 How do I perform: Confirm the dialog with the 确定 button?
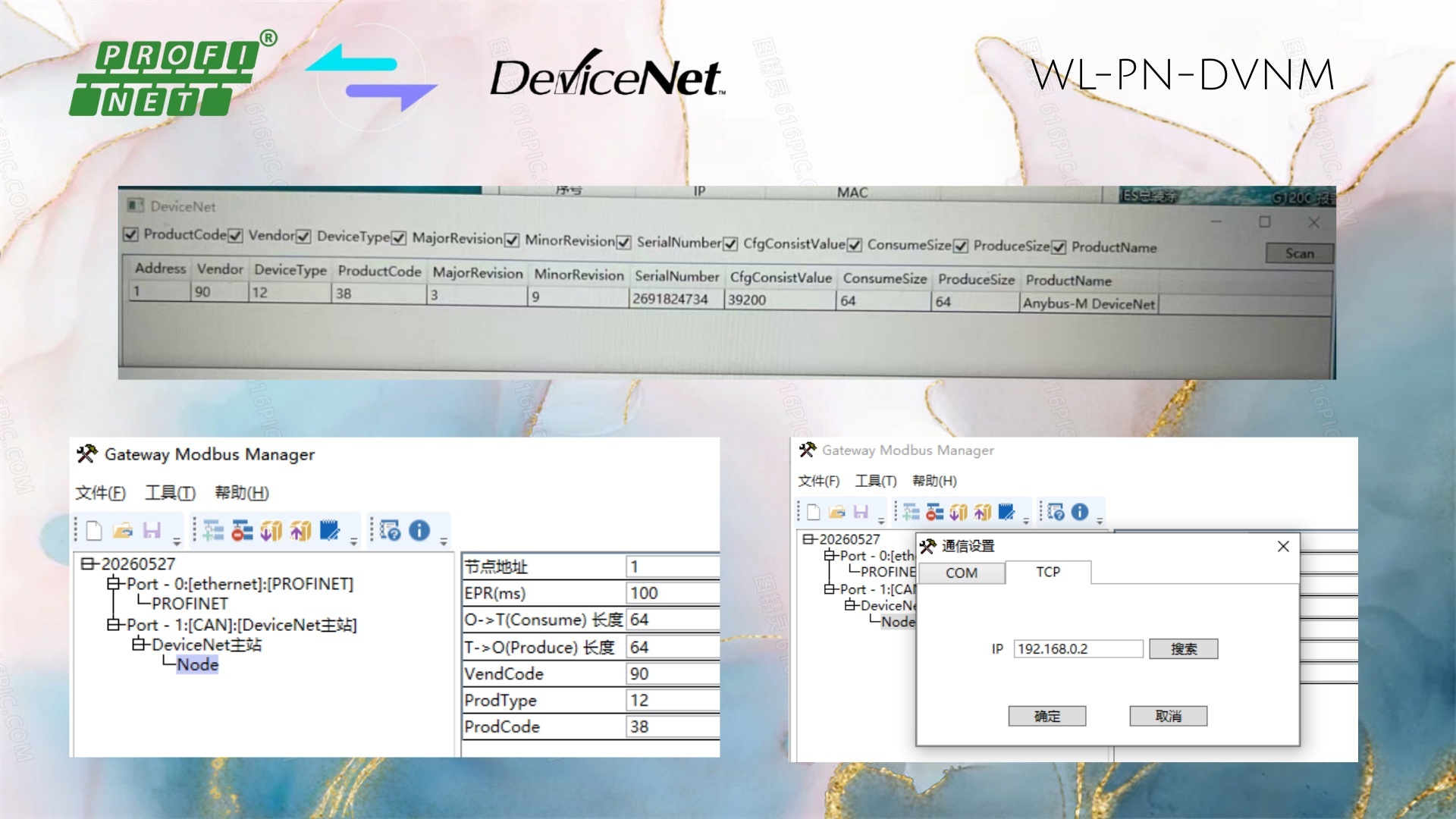pos(1046,716)
